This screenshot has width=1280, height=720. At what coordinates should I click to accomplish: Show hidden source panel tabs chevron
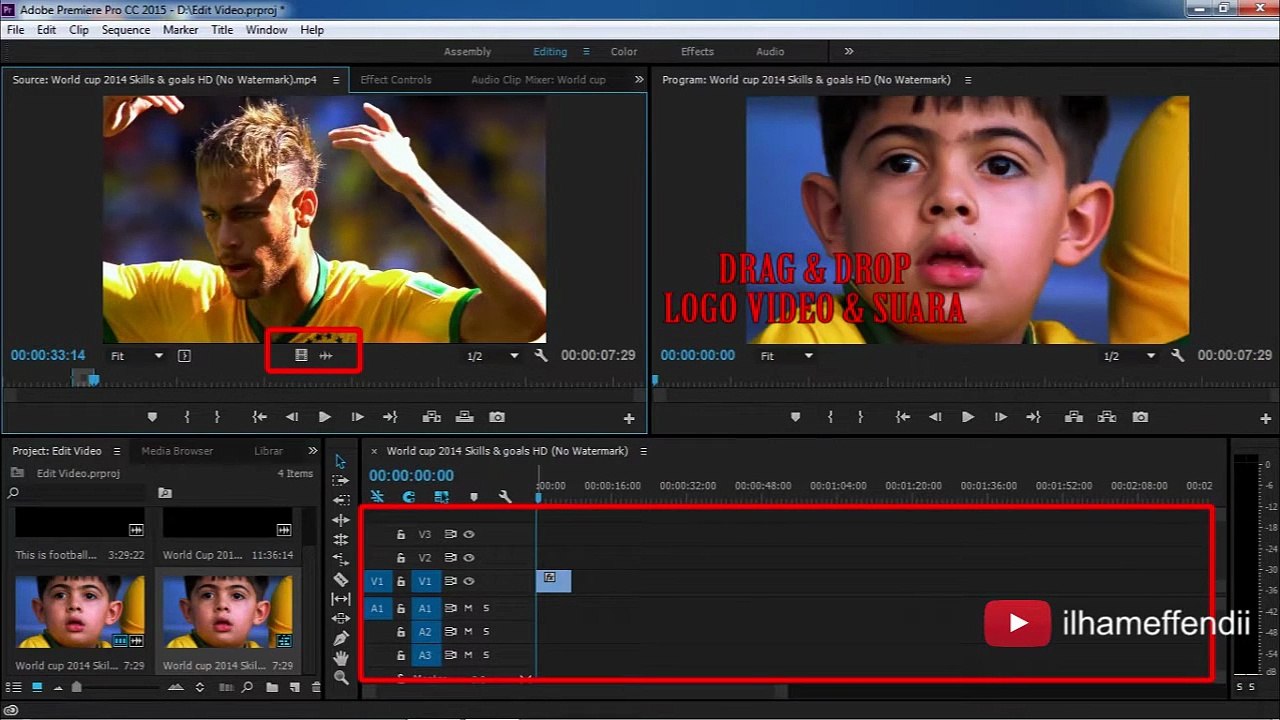pyautogui.click(x=639, y=80)
